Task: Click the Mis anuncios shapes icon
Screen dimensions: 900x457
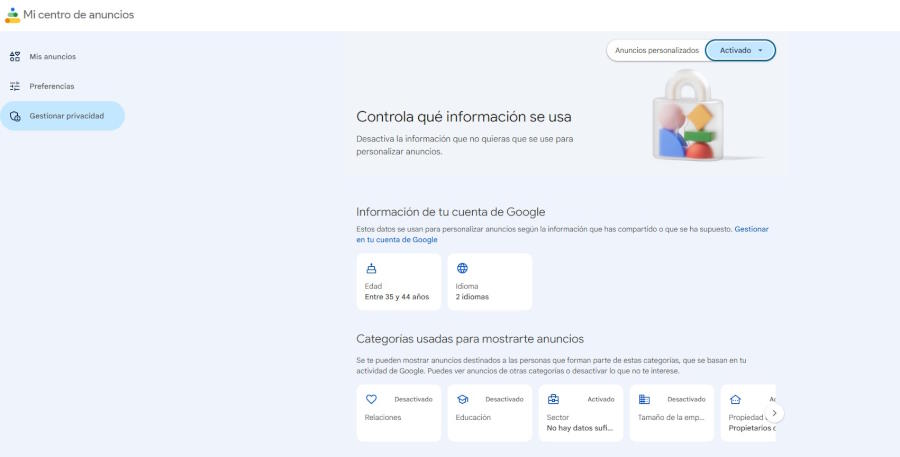Action: click(x=15, y=56)
